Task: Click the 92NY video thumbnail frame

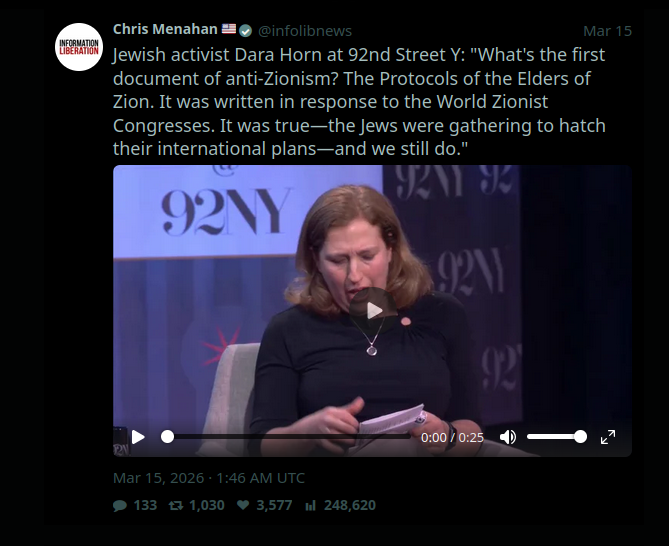Action: pos(372,311)
